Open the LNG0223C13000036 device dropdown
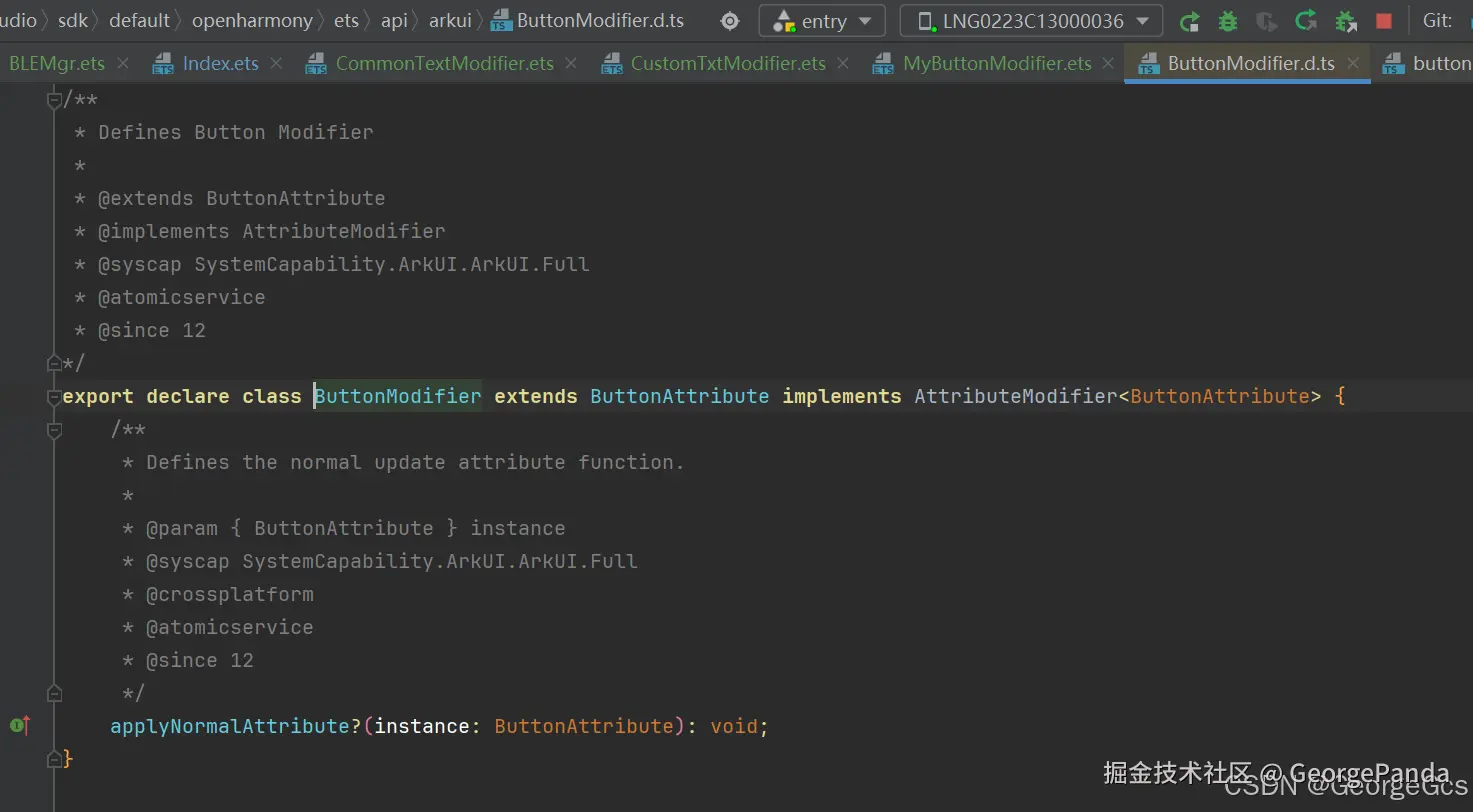This screenshot has width=1473, height=812. pos(1031,21)
